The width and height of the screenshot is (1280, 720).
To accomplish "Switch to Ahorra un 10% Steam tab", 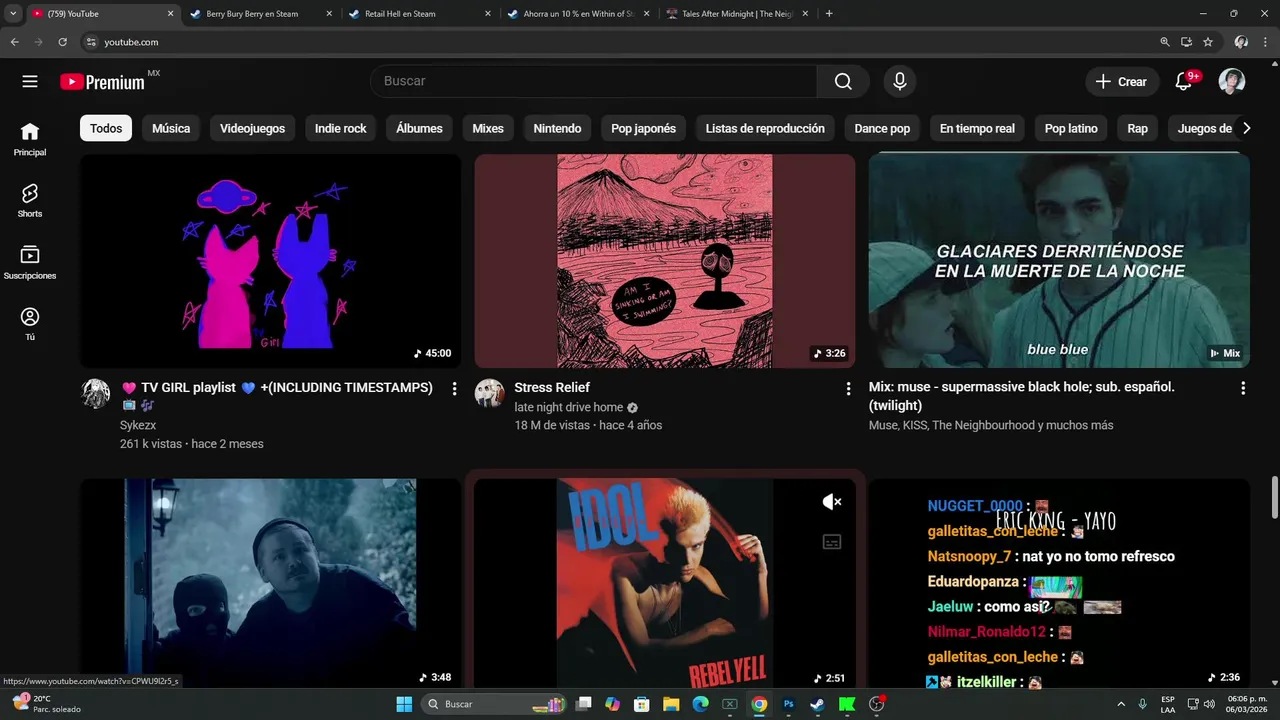I will coord(578,14).
